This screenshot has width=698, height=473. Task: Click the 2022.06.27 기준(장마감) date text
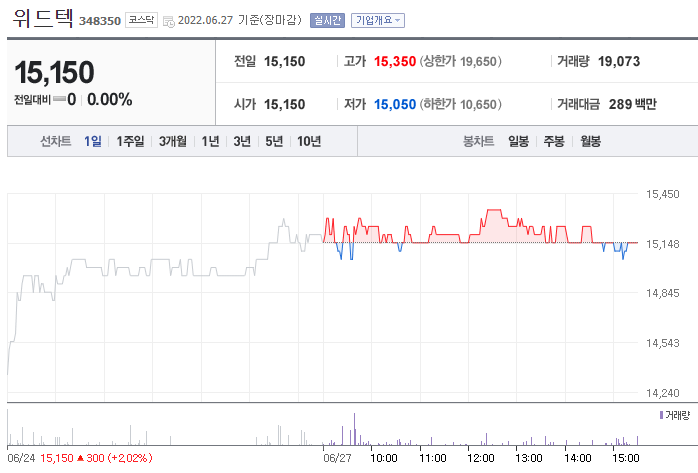(x=239, y=20)
